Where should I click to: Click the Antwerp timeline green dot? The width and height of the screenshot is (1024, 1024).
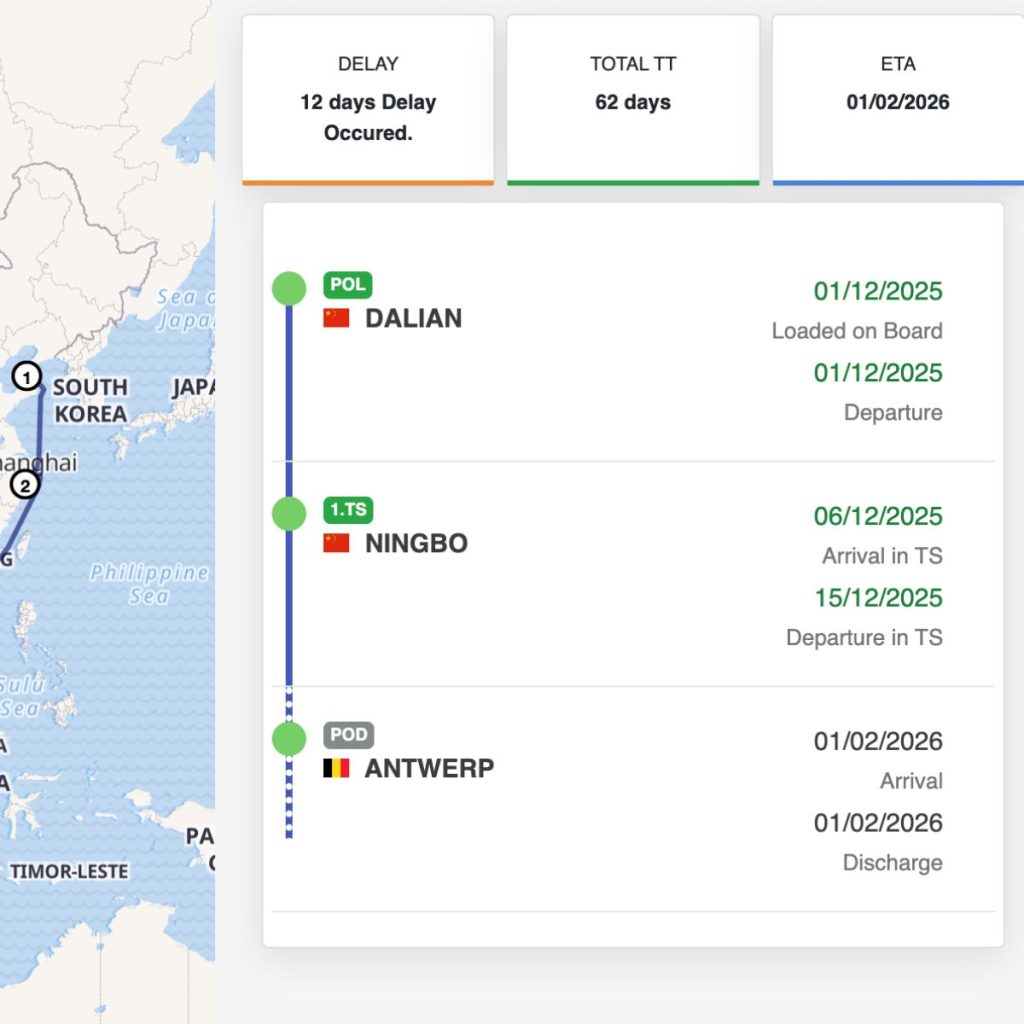[x=289, y=739]
